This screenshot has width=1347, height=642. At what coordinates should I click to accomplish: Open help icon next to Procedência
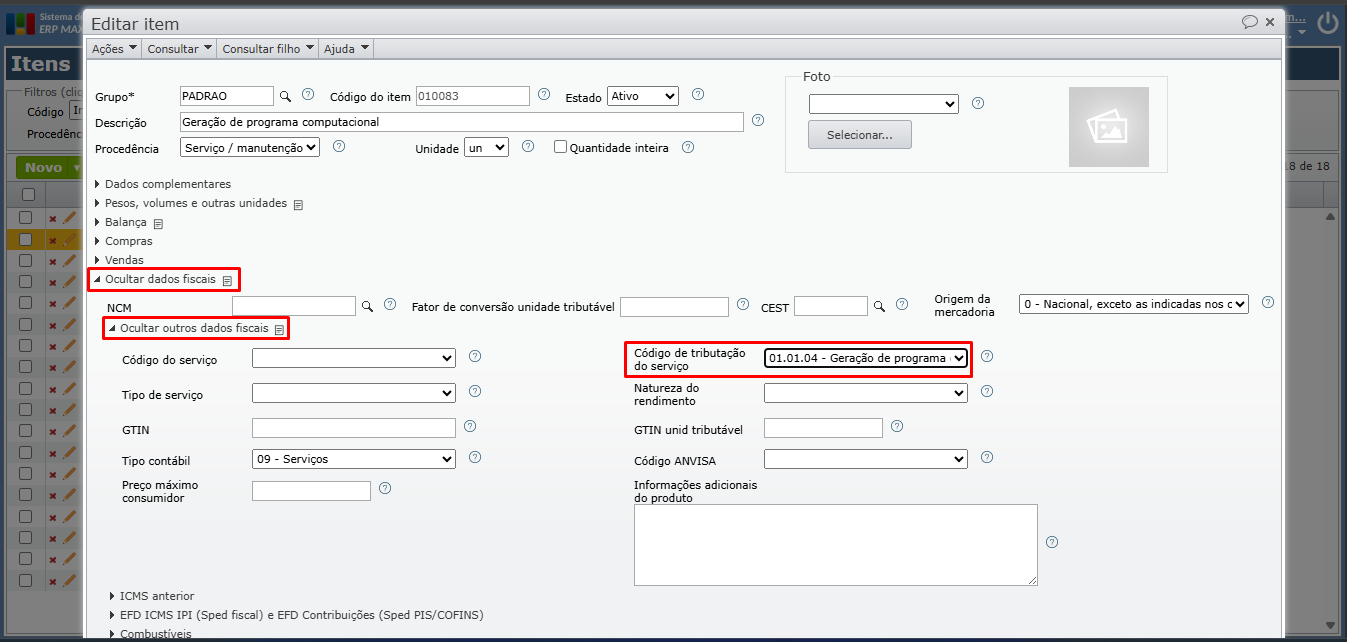339,146
